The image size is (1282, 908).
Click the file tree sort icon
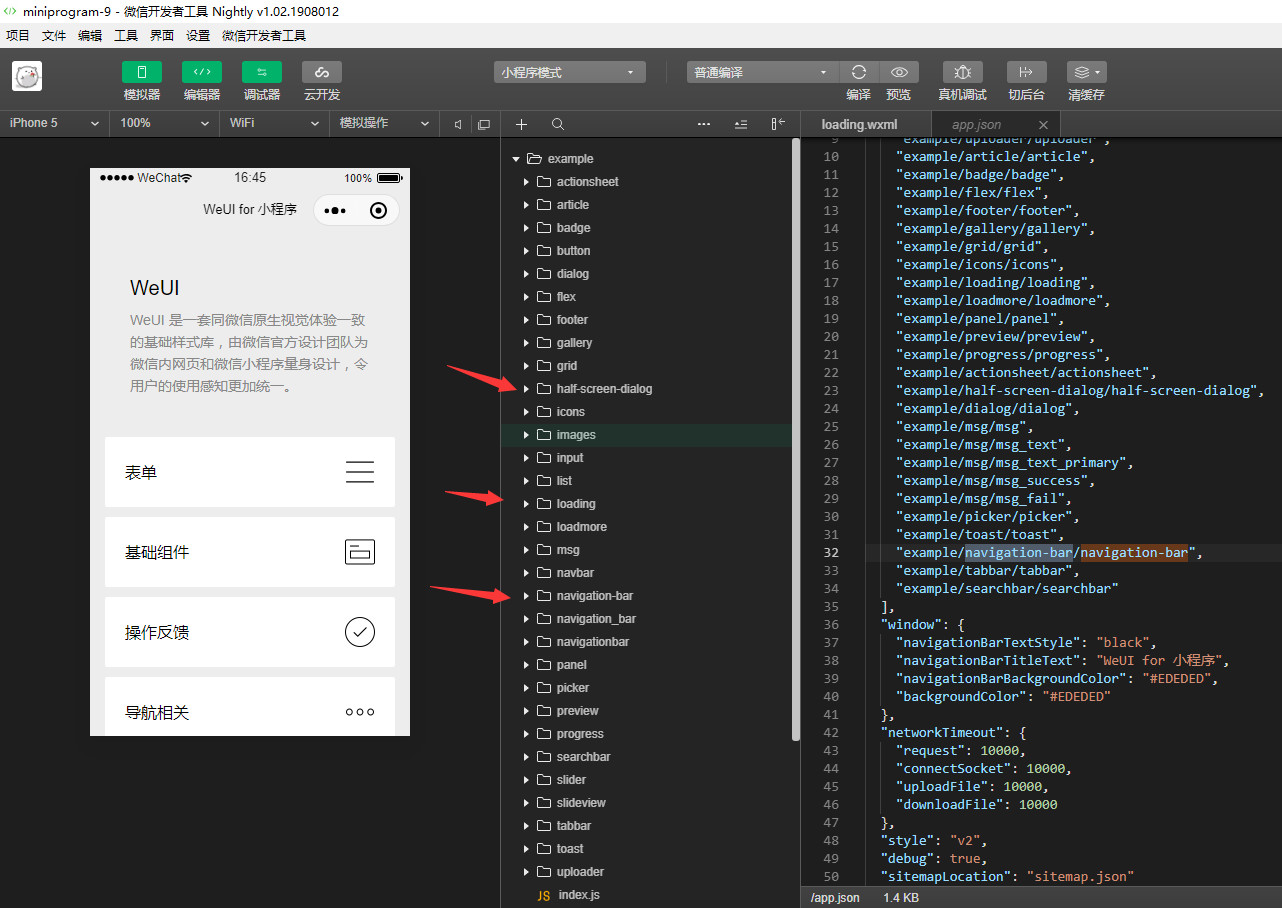coord(741,124)
